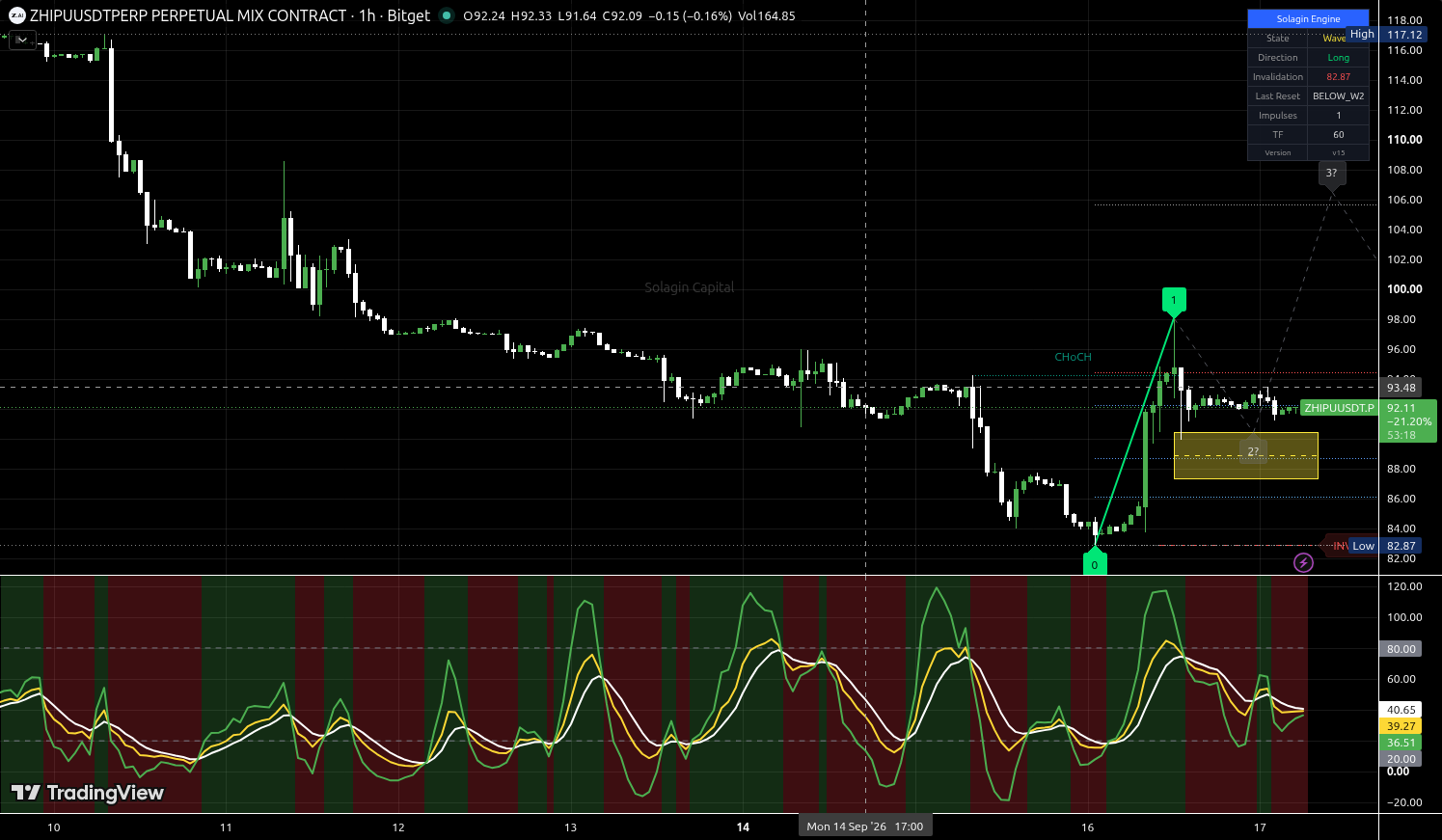The height and width of the screenshot is (840, 1442).
Task: Select wave label 0 marker
Action: (x=1095, y=563)
